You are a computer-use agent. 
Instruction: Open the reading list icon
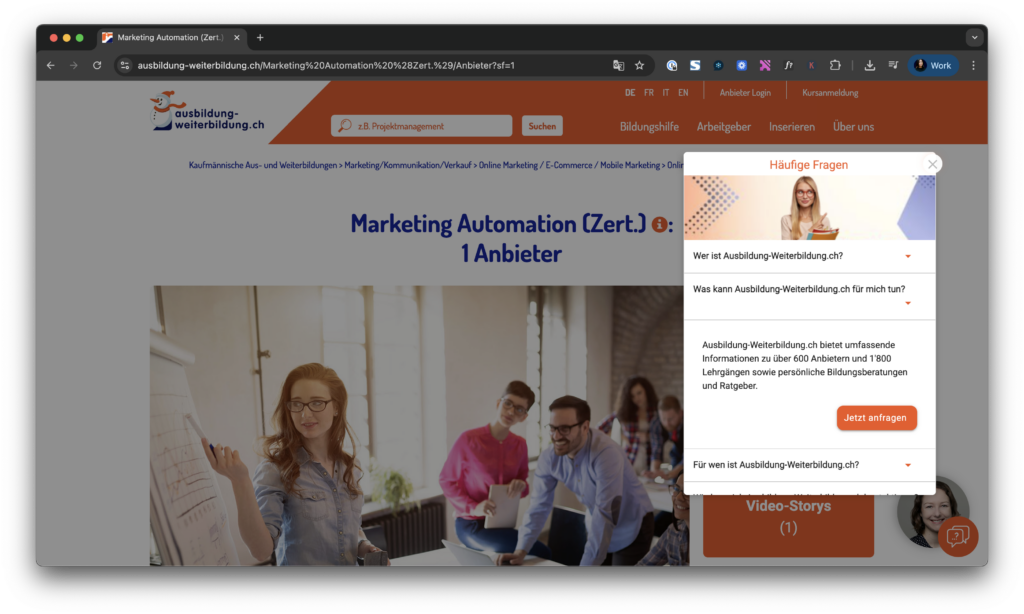893,64
